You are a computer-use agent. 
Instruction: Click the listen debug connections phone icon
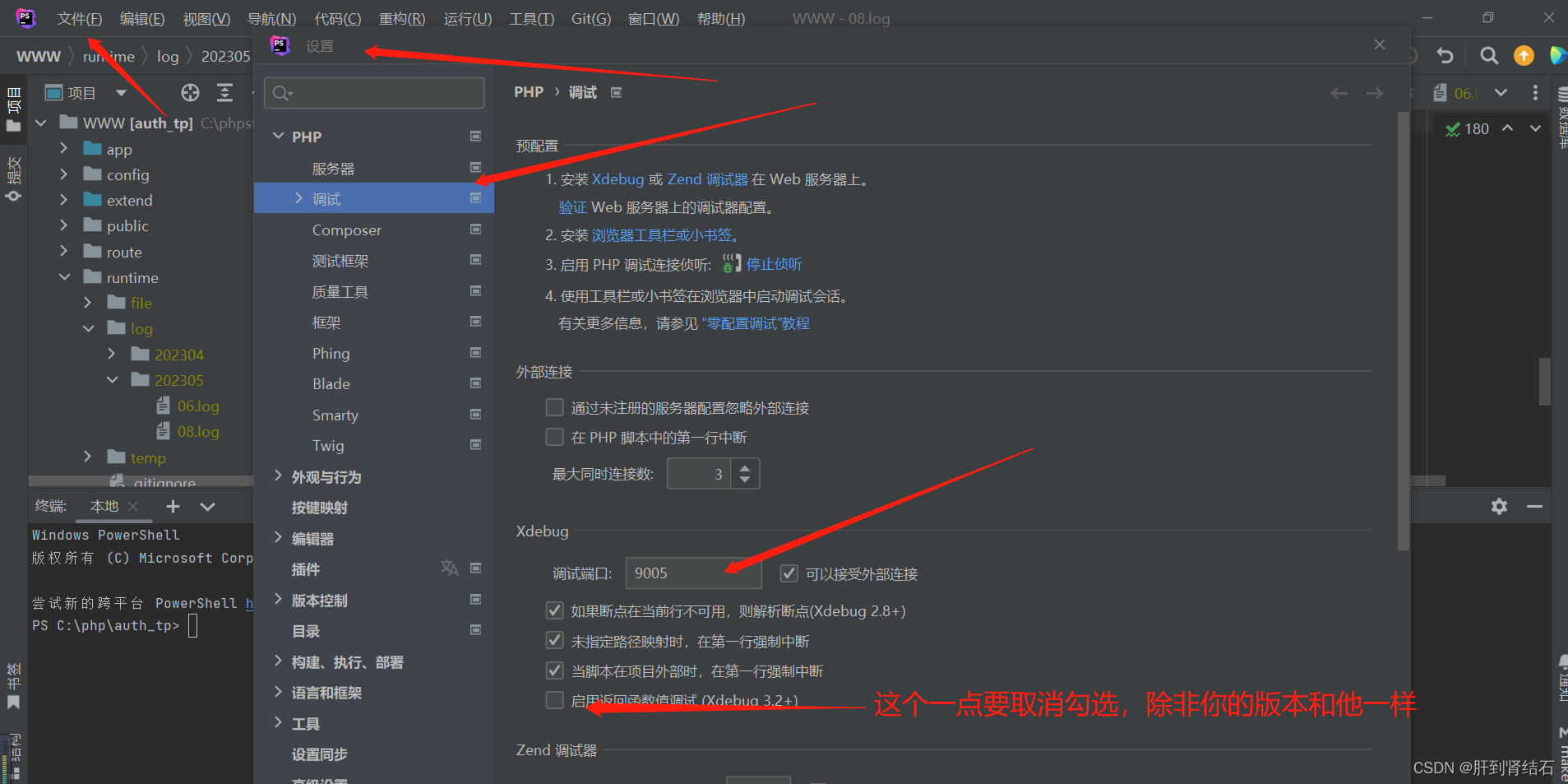pos(732,264)
